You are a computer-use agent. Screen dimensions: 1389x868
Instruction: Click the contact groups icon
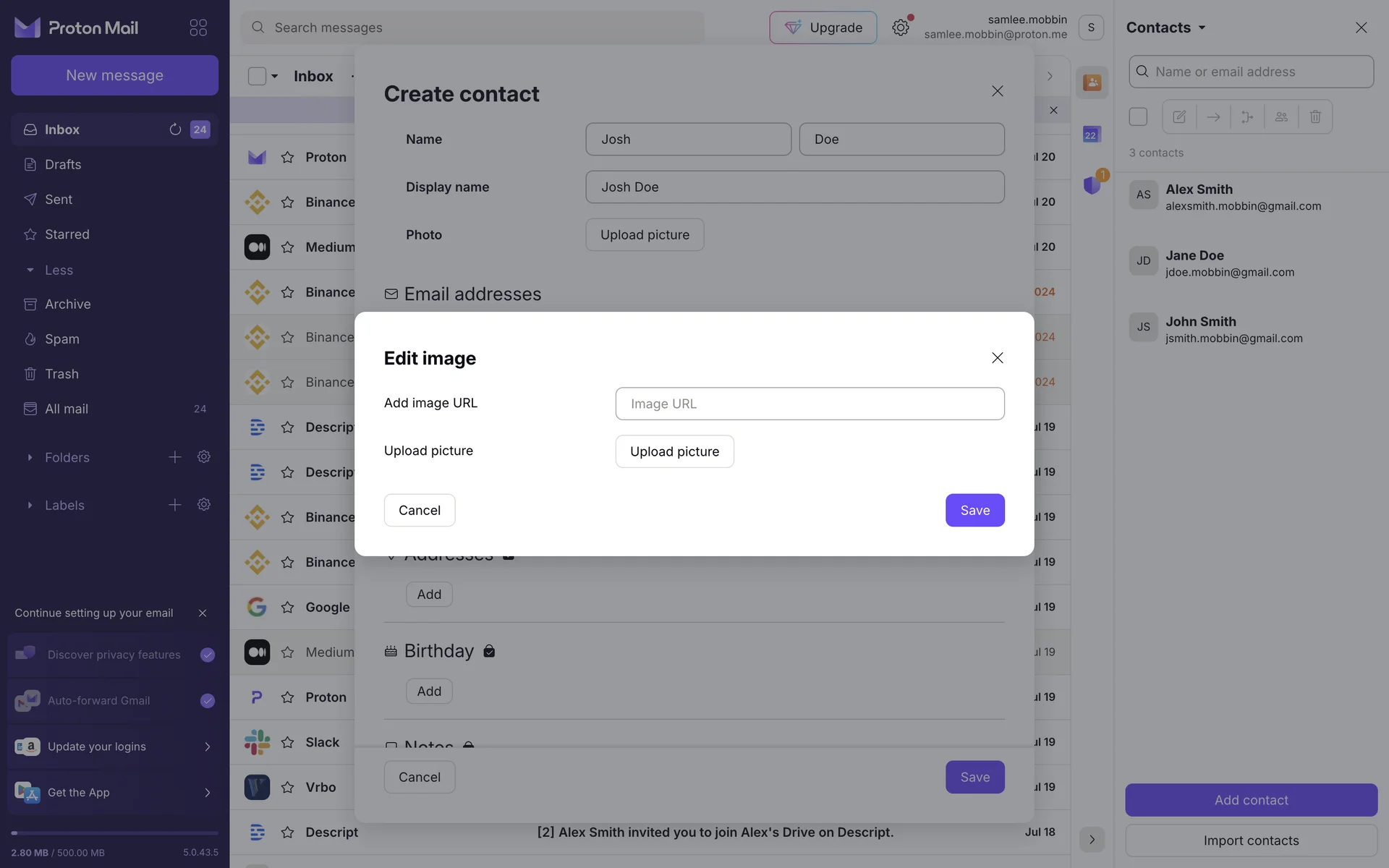point(1281,116)
